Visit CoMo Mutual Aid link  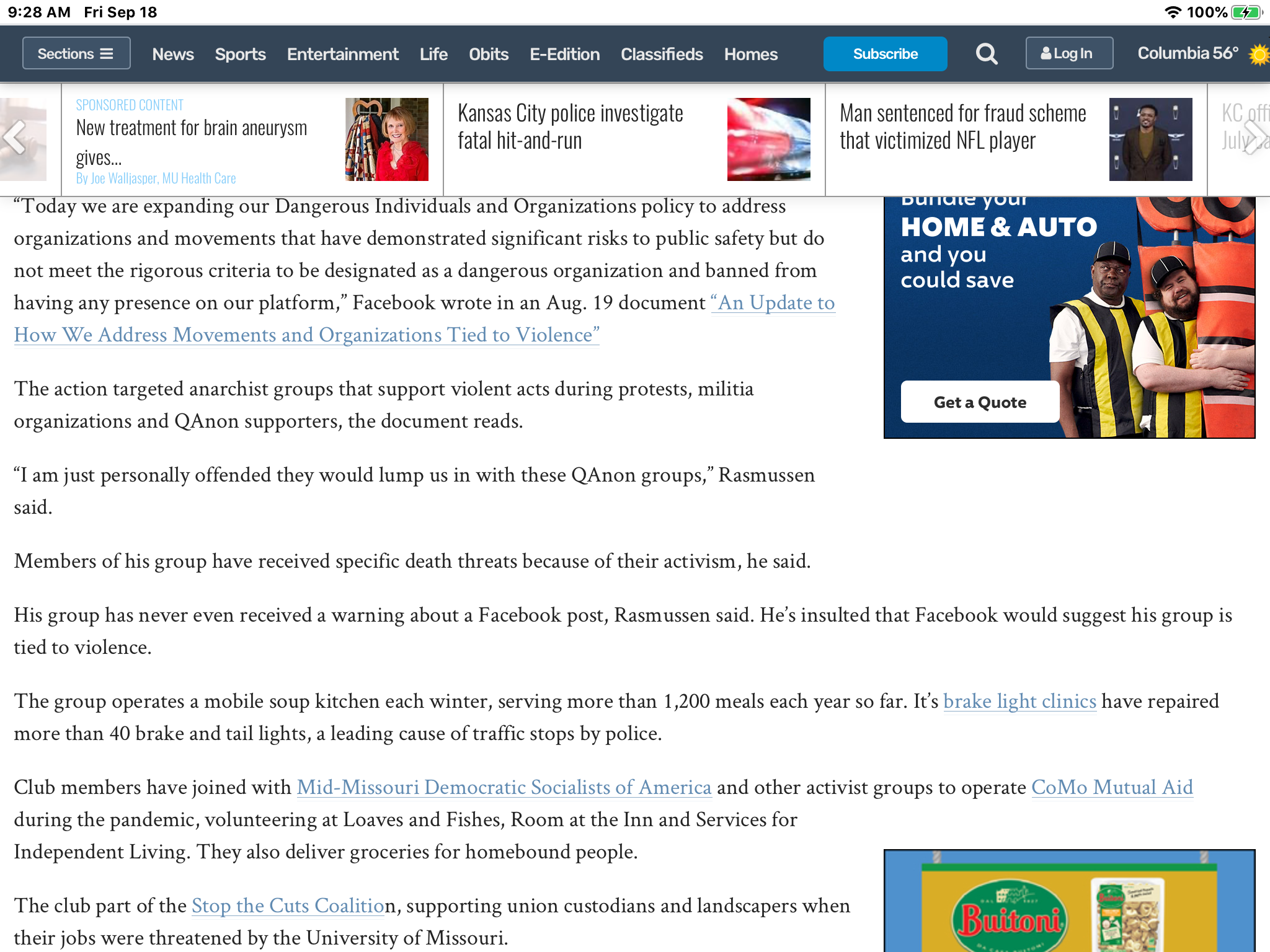tap(1112, 787)
